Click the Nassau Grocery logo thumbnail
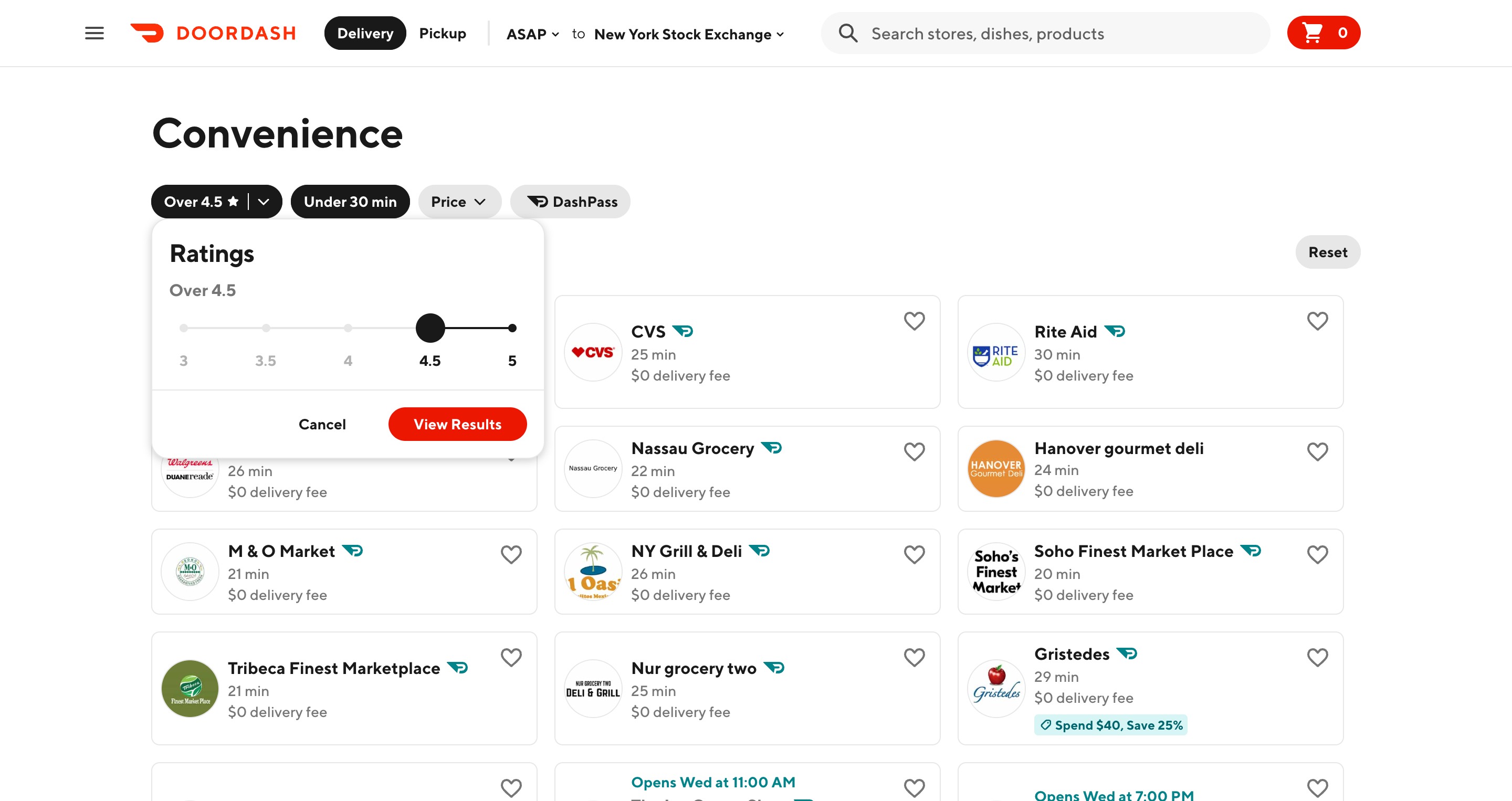The image size is (1512, 801). (x=593, y=468)
